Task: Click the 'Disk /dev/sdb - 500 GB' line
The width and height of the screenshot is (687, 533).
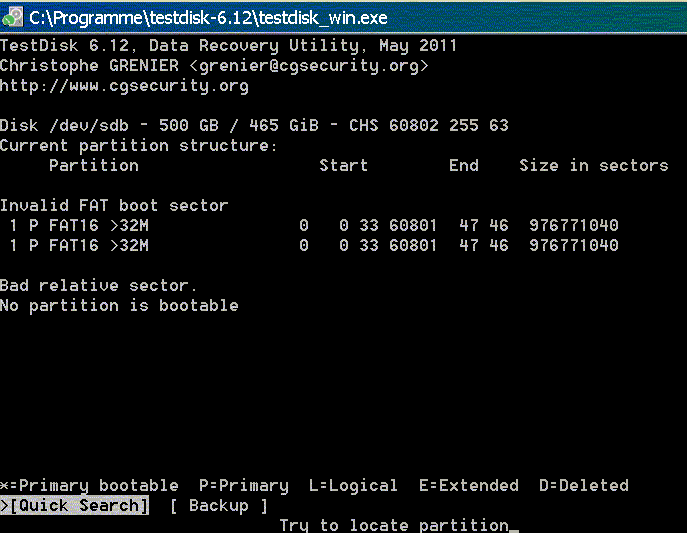Action: coord(254,126)
